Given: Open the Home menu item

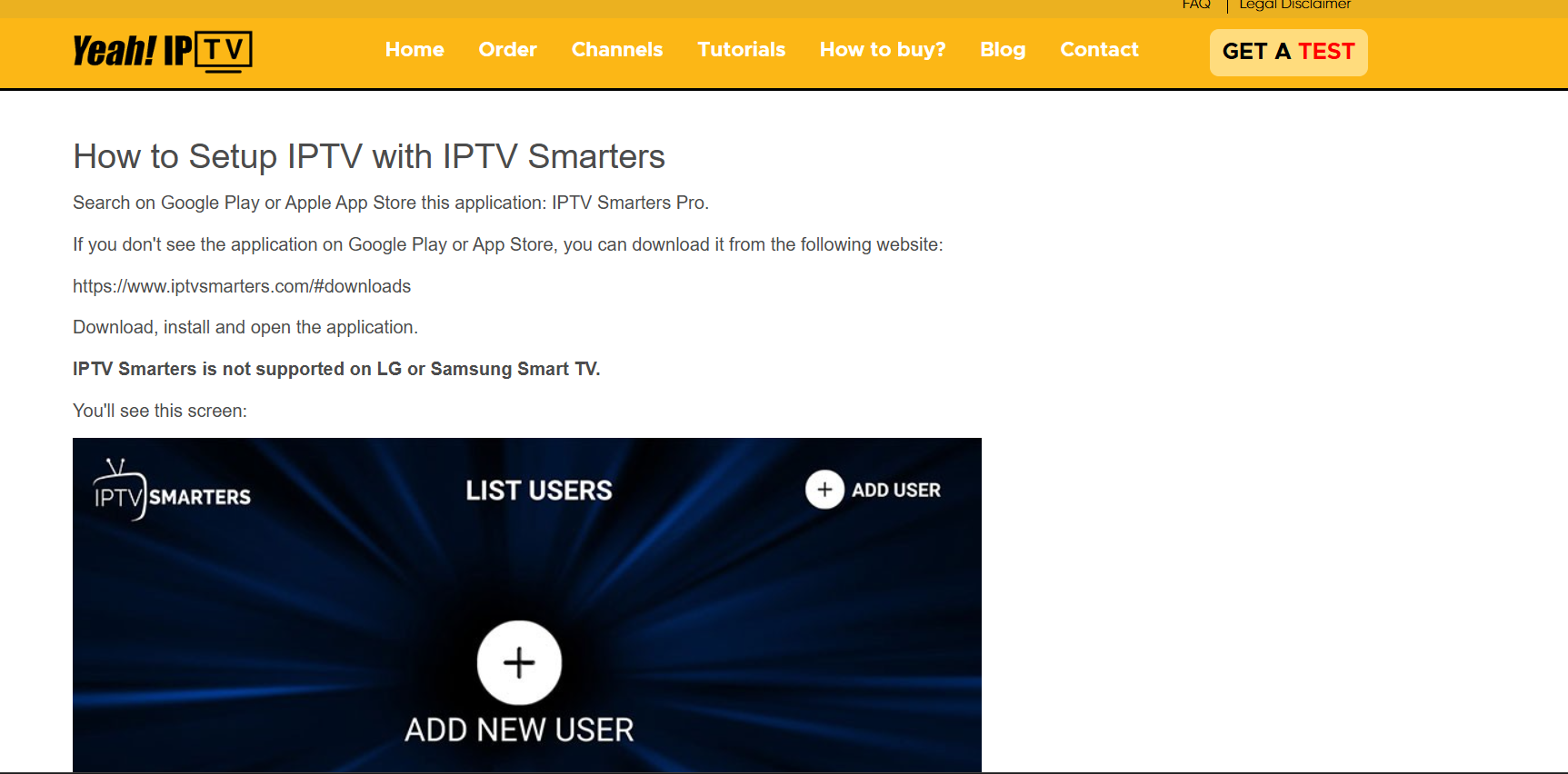Looking at the screenshot, I should 414,50.
